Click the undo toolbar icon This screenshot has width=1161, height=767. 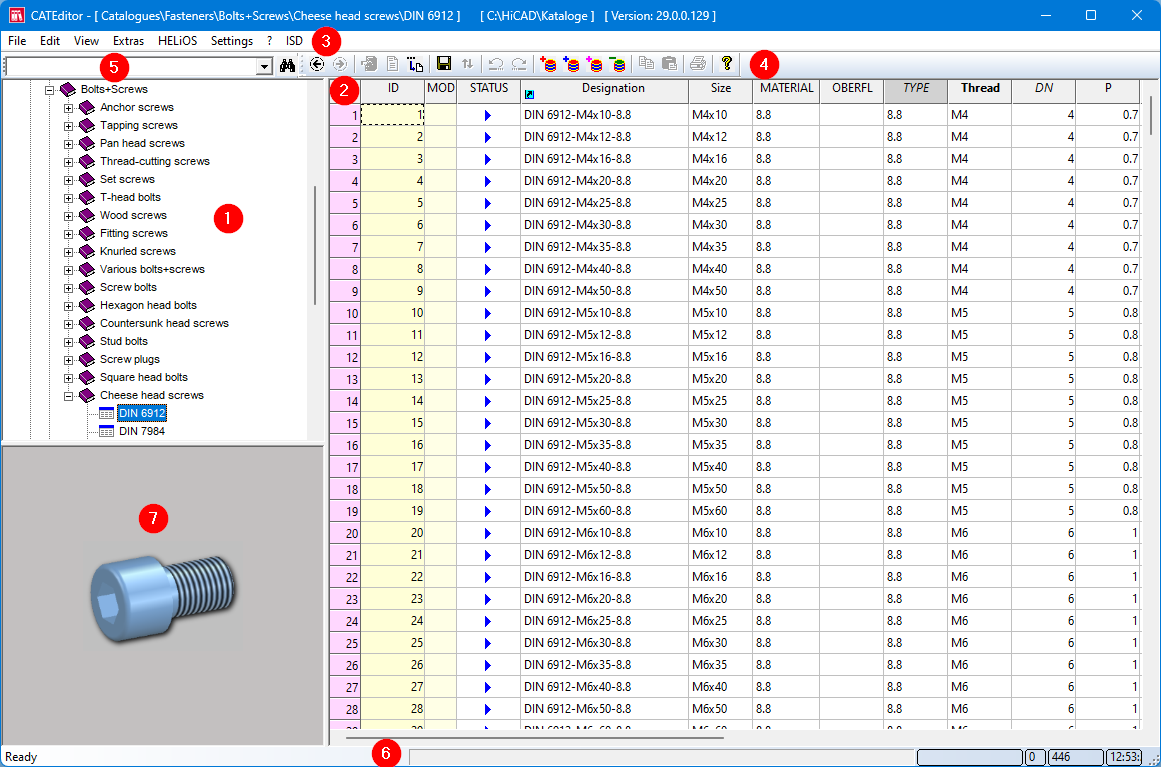tap(496, 64)
